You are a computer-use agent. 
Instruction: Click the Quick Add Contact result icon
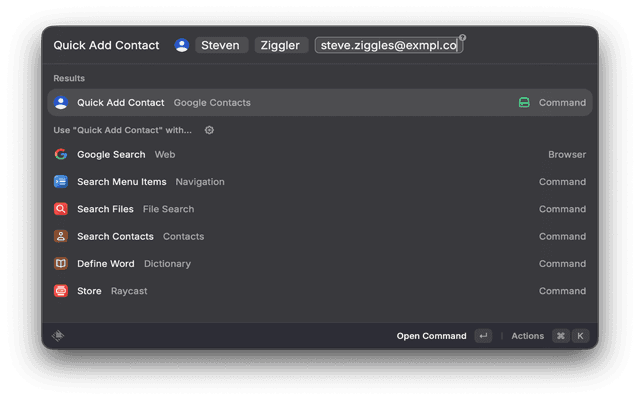[60, 102]
